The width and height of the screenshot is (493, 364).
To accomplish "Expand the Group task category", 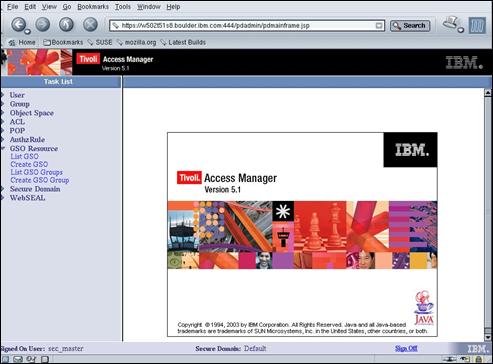I will (x=3, y=104).
